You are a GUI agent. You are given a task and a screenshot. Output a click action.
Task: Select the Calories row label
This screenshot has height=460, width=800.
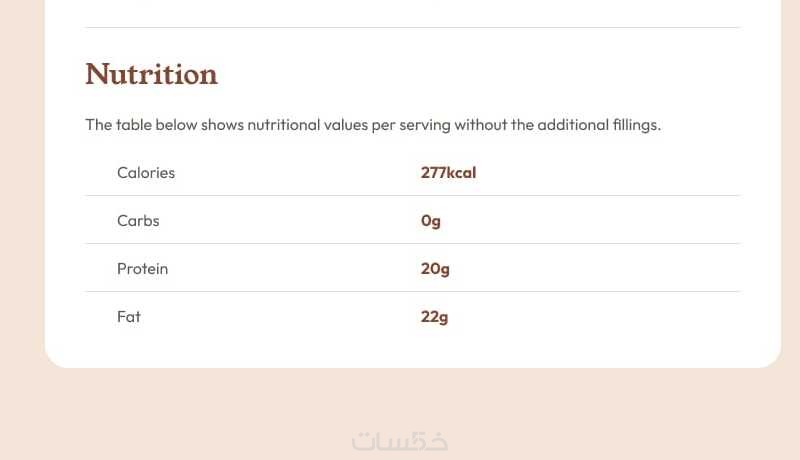(x=146, y=173)
